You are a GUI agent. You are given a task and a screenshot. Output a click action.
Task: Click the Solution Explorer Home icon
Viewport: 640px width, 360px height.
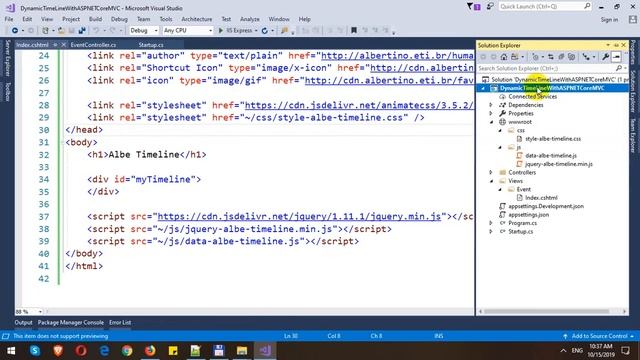pos(504,57)
